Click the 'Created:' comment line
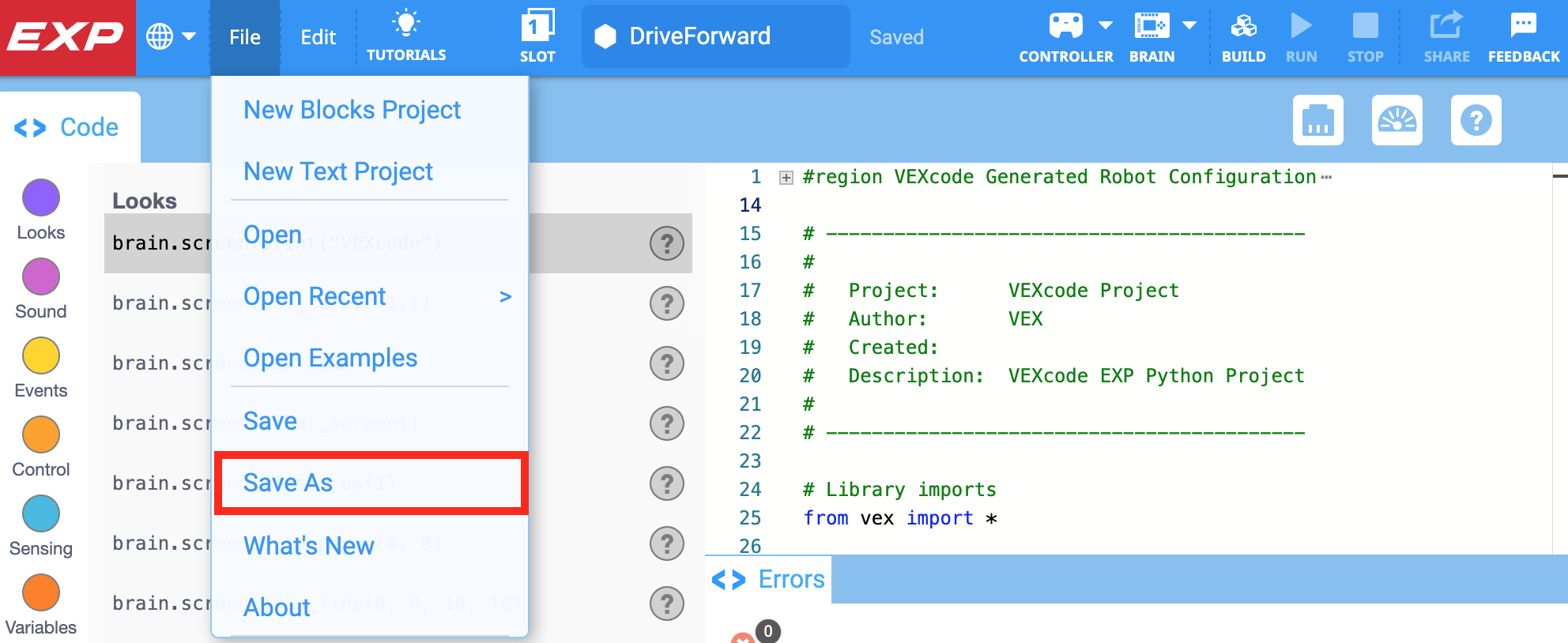1568x643 pixels. [x=871, y=348]
